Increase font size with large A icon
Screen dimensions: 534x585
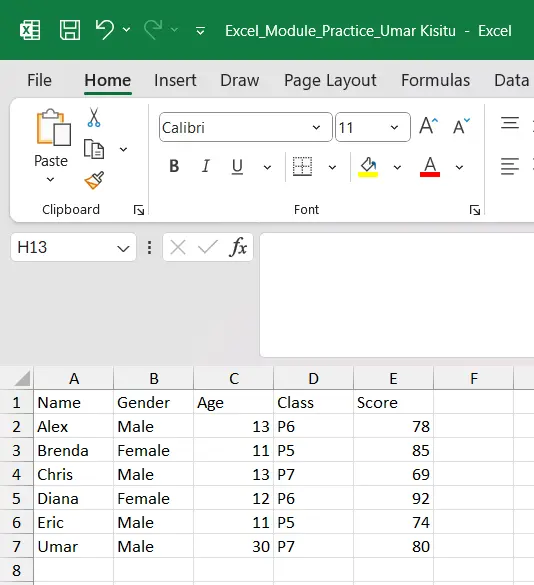[x=428, y=126]
